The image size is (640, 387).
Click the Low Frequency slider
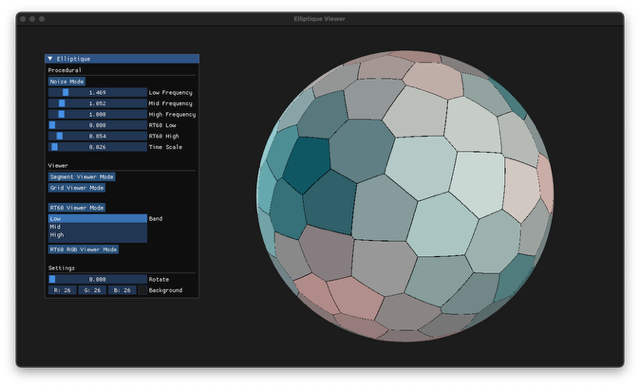point(98,93)
